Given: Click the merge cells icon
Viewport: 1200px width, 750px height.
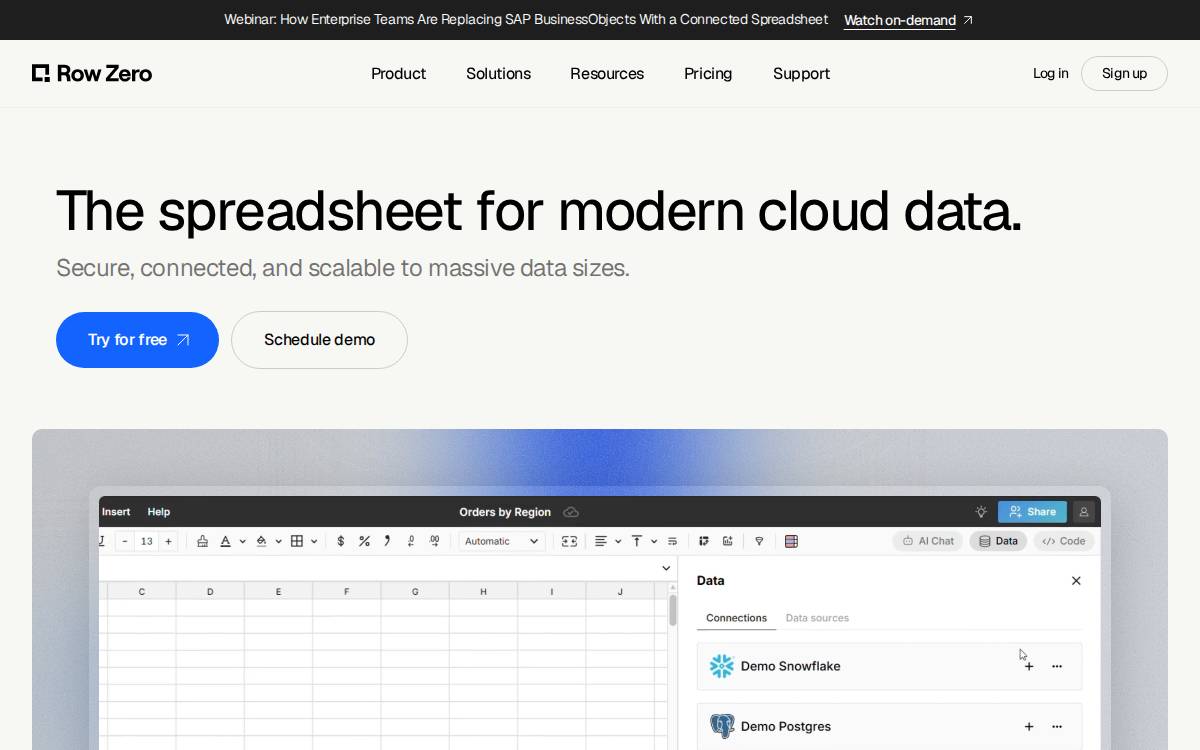Looking at the screenshot, I should click(569, 541).
